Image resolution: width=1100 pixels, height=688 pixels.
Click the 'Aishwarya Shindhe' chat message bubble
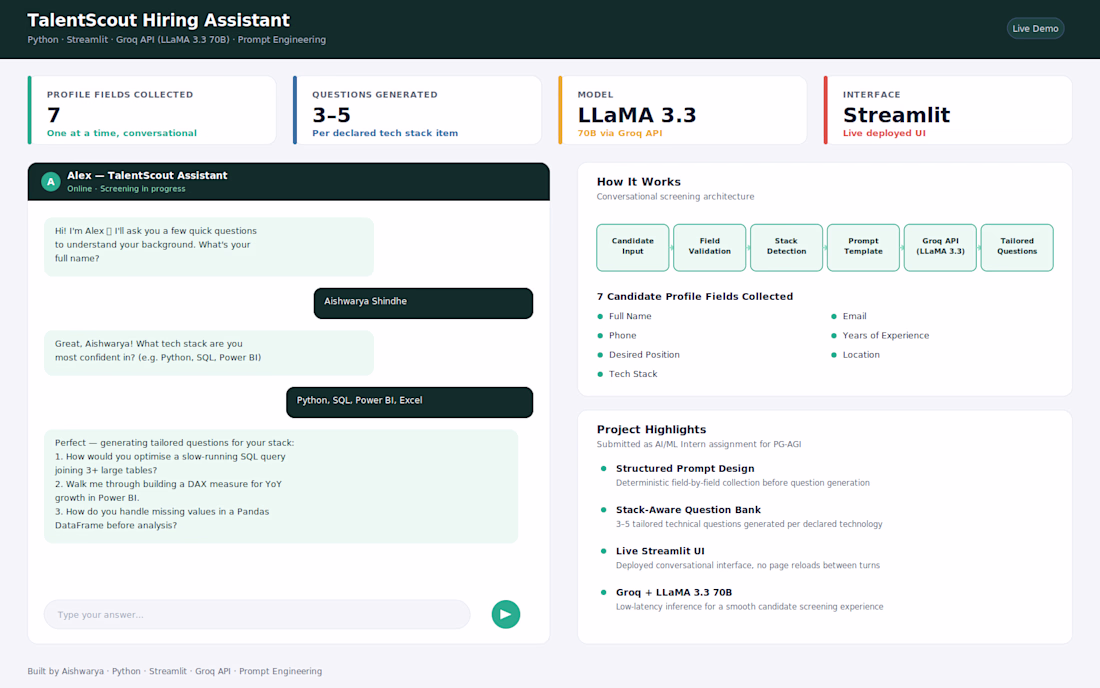[423, 303]
